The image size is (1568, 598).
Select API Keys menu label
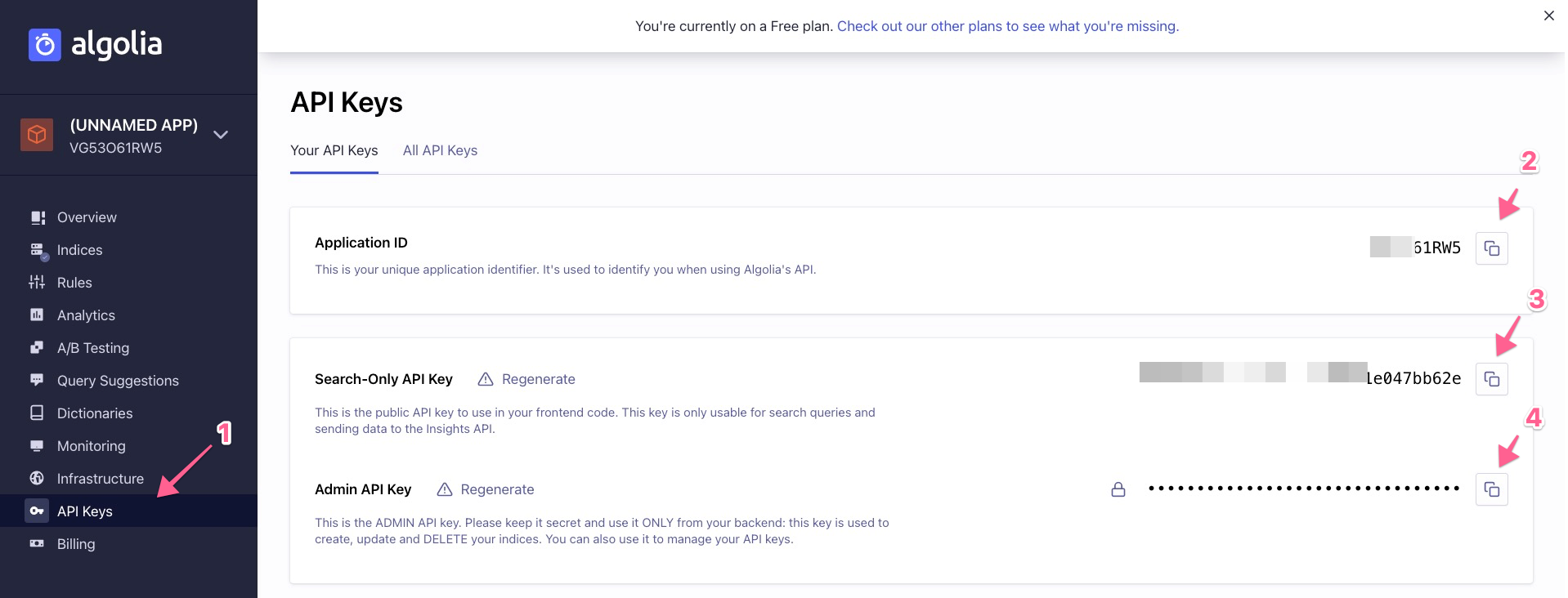(85, 511)
